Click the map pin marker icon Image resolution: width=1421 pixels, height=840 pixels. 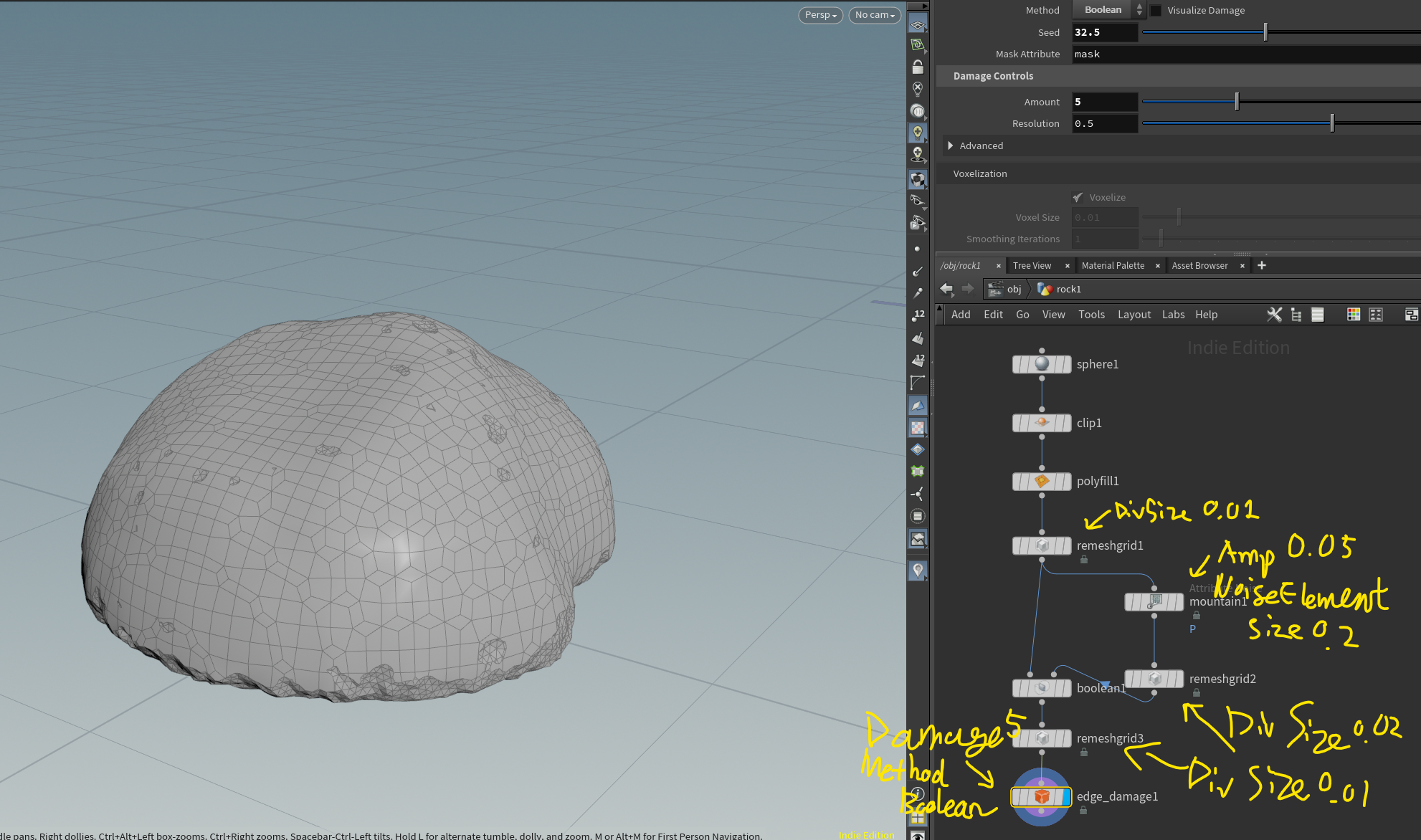(x=918, y=571)
